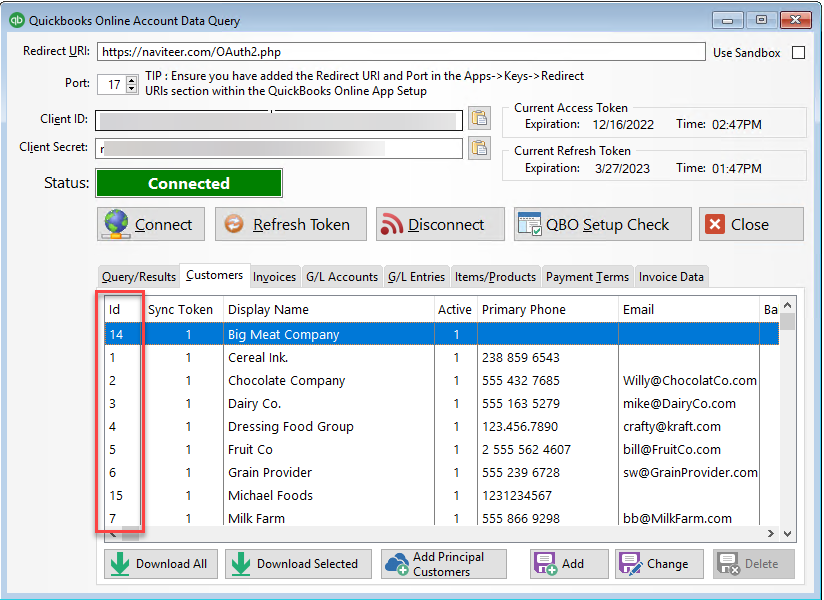824x600 pixels.
Task: Sort by the Id column header
Action: point(123,309)
